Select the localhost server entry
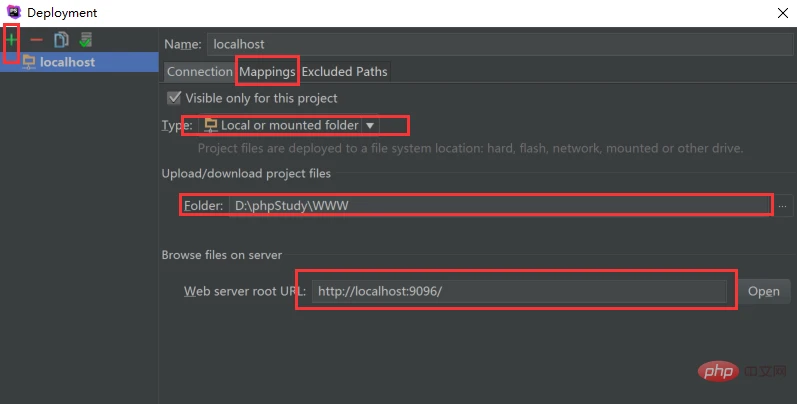Image resolution: width=797 pixels, height=404 pixels. (x=79, y=62)
